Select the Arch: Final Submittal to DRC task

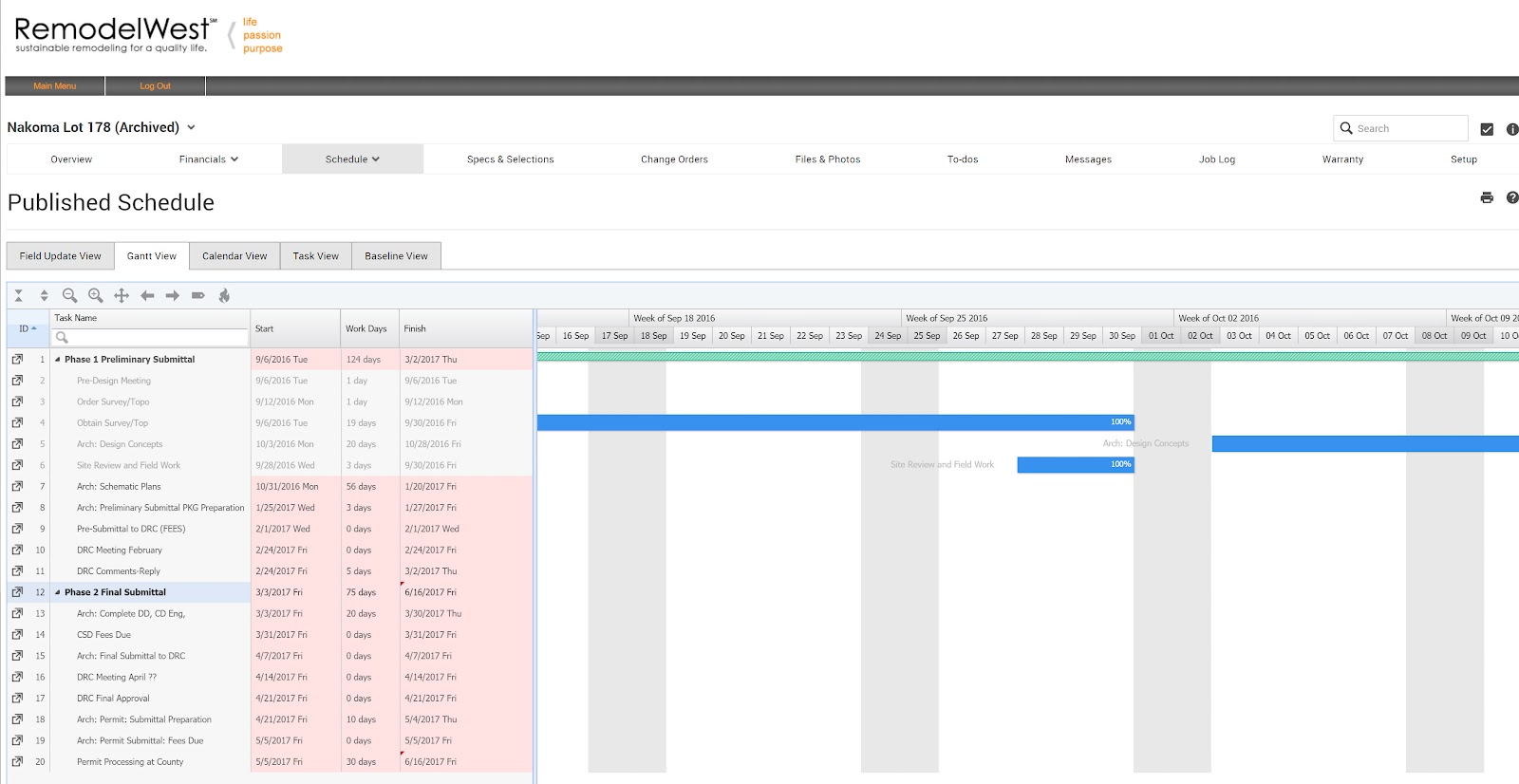(x=271, y=656)
